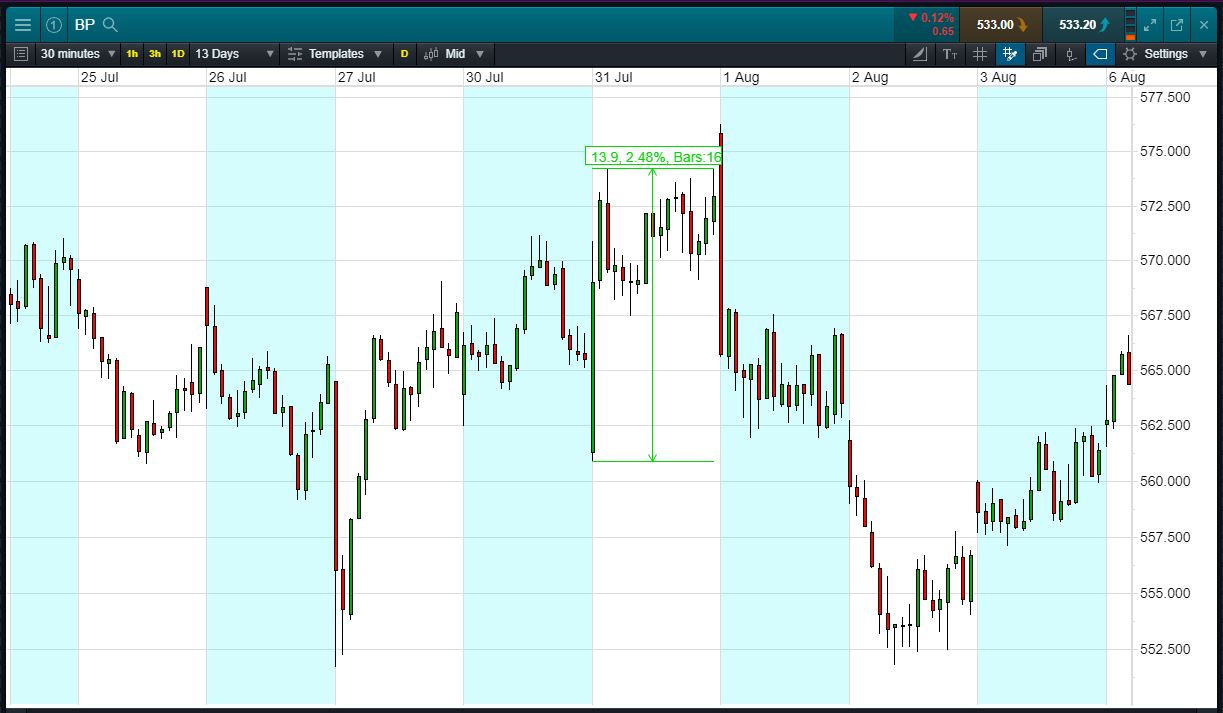Switch to the 1h interval
Viewport: 1223px width, 713px height.
tap(132, 54)
